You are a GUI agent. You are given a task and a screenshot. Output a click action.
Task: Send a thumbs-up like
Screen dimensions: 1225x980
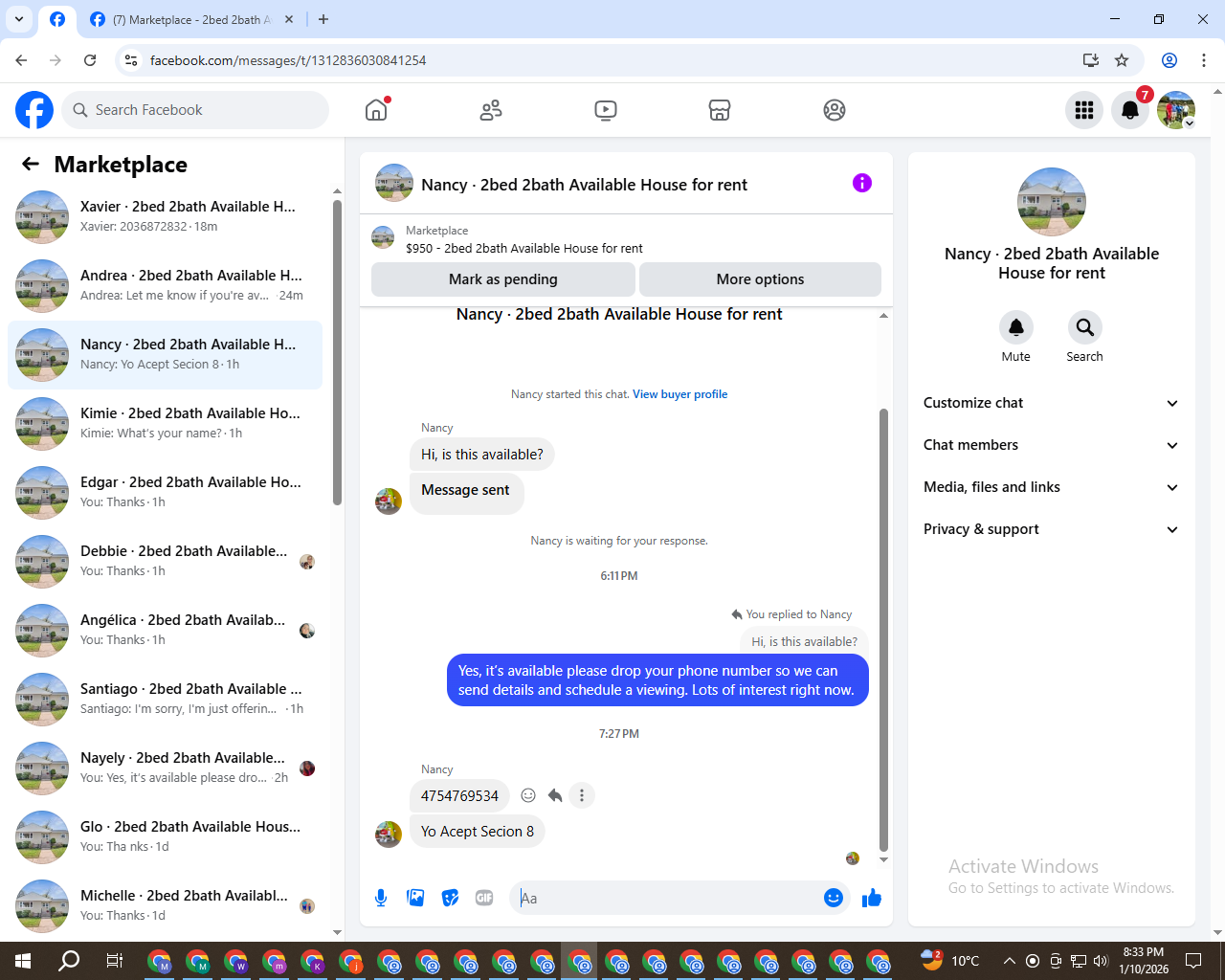872,898
